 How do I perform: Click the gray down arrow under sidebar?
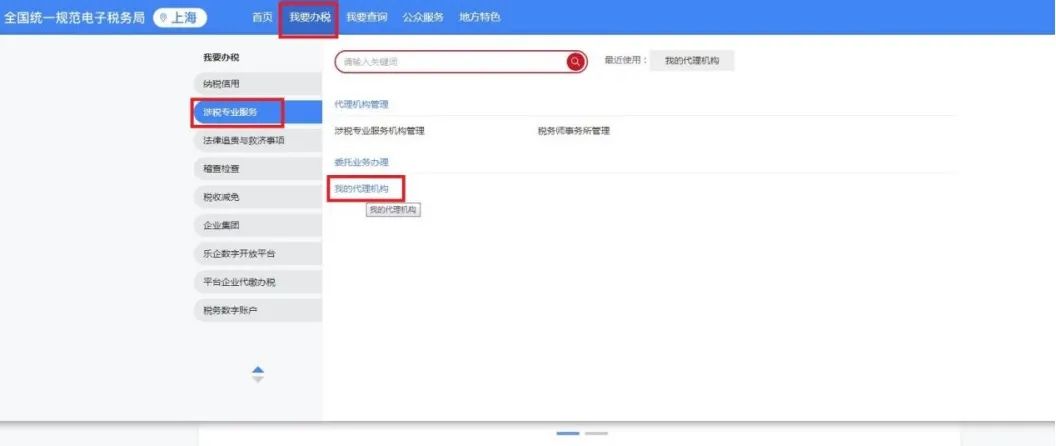tap(258, 380)
